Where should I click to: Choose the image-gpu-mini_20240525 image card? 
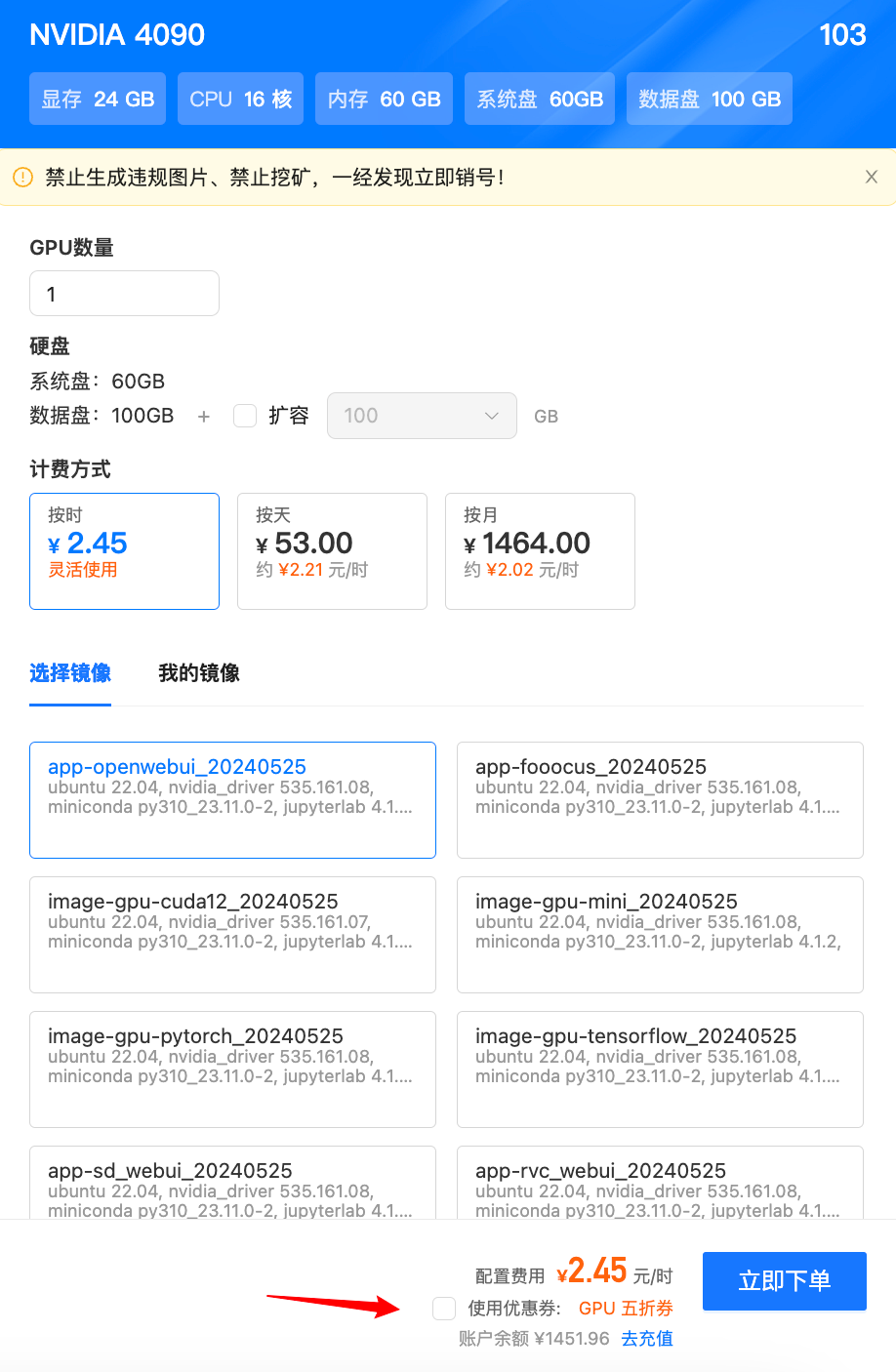[660, 935]
